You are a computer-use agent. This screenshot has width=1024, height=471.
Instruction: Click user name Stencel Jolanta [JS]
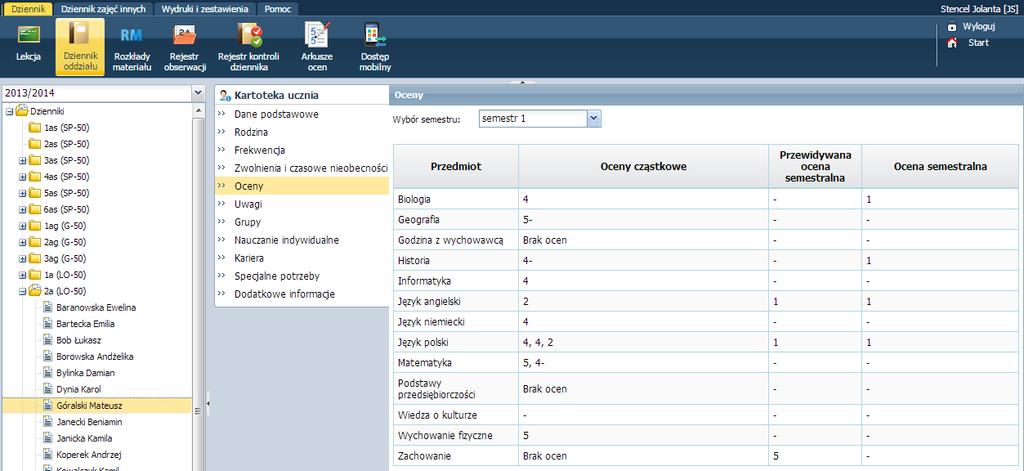[x=982, y=8]
